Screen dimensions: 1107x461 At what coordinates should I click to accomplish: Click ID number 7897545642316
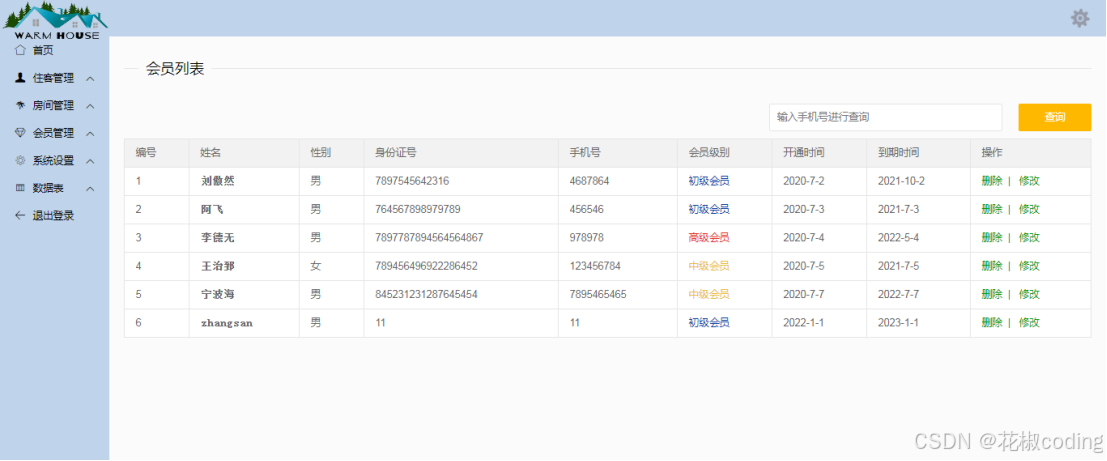point(412,181)
